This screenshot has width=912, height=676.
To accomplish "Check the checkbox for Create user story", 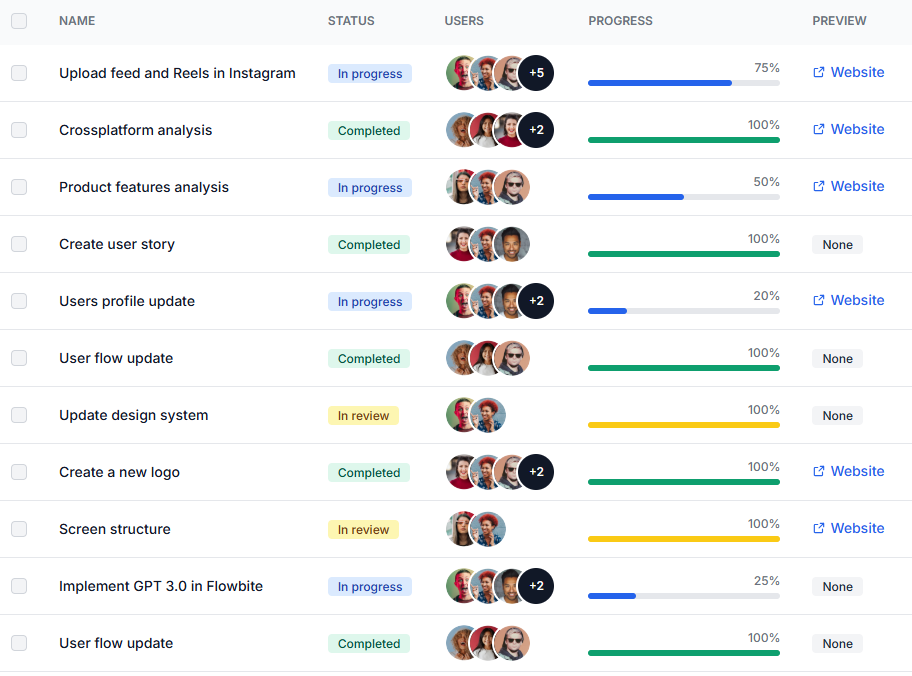I will click(18, 244).
